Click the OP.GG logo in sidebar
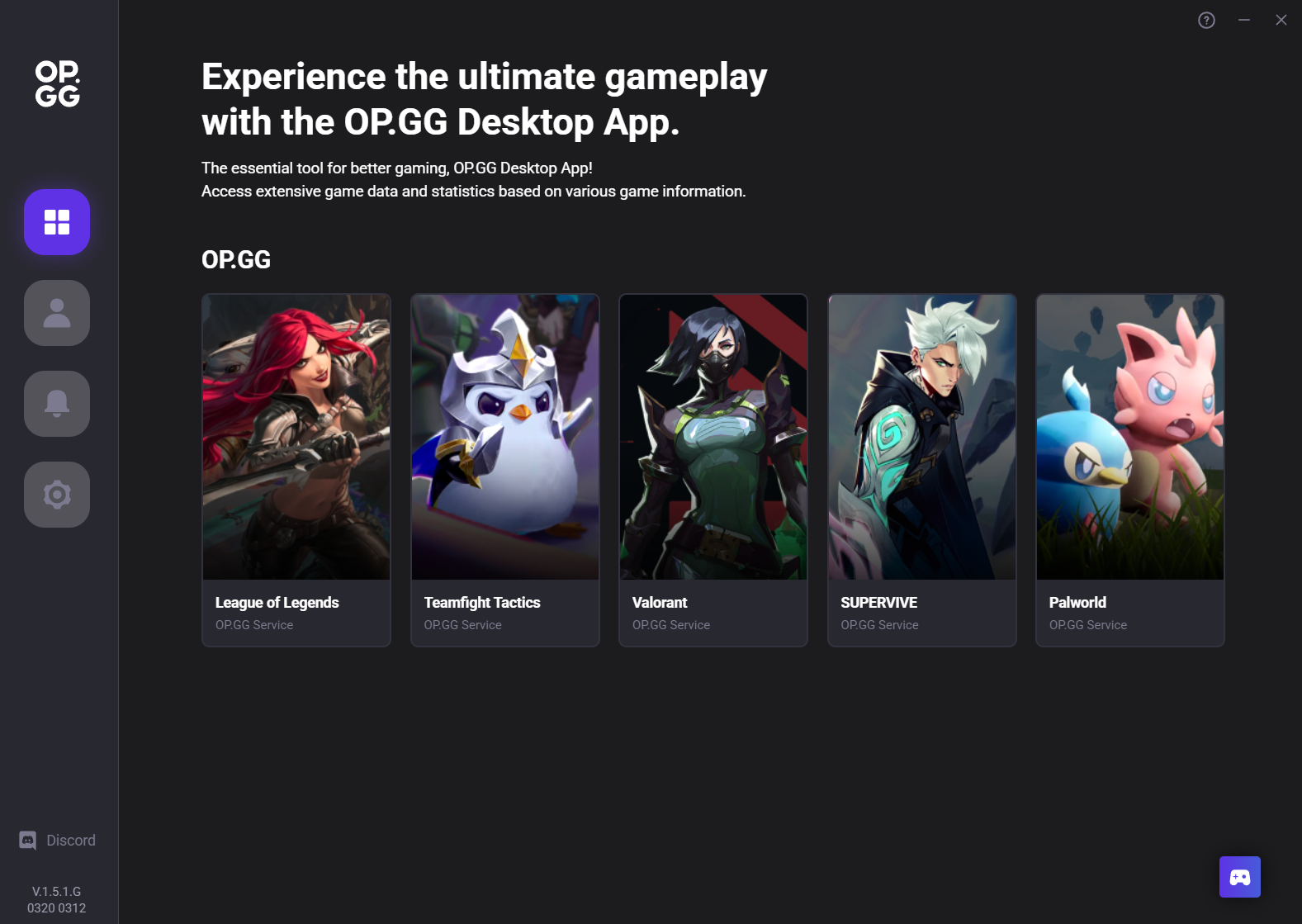 click(x=58, y=83)
